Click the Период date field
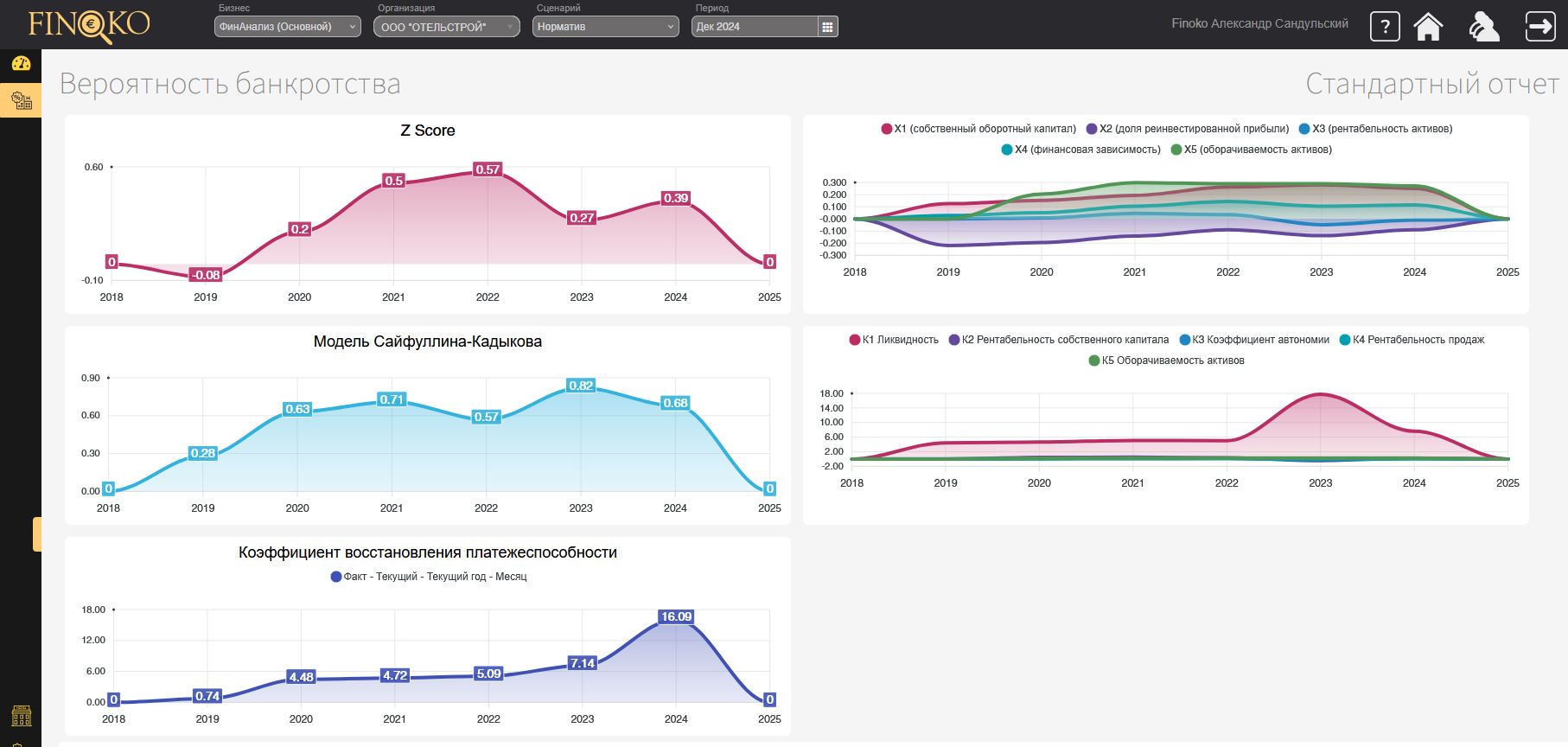The width and height of the screenshot is (1568, 747). pyautogui.click(x=754, y=27)
